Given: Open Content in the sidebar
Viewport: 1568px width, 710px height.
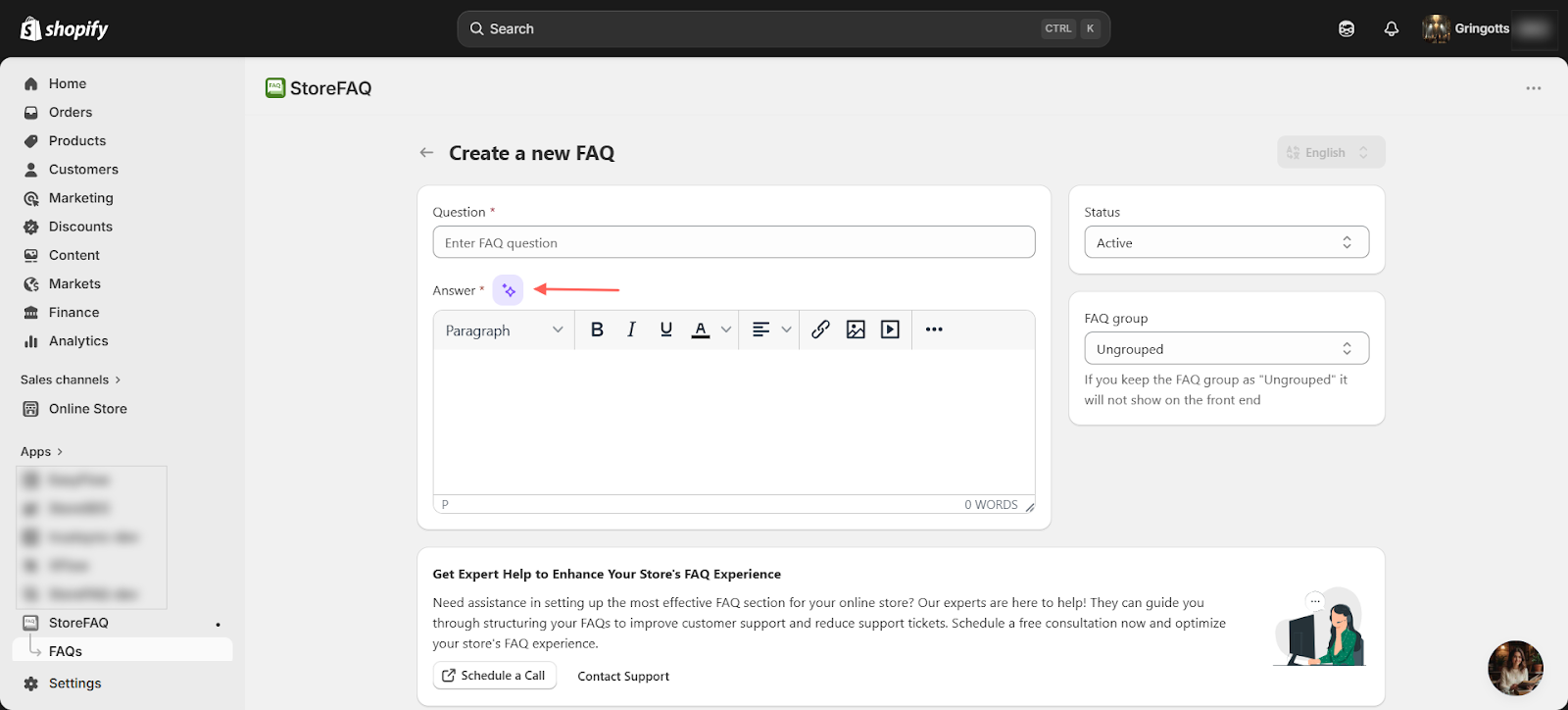Looking at the screenshot, I should (74, 254).
